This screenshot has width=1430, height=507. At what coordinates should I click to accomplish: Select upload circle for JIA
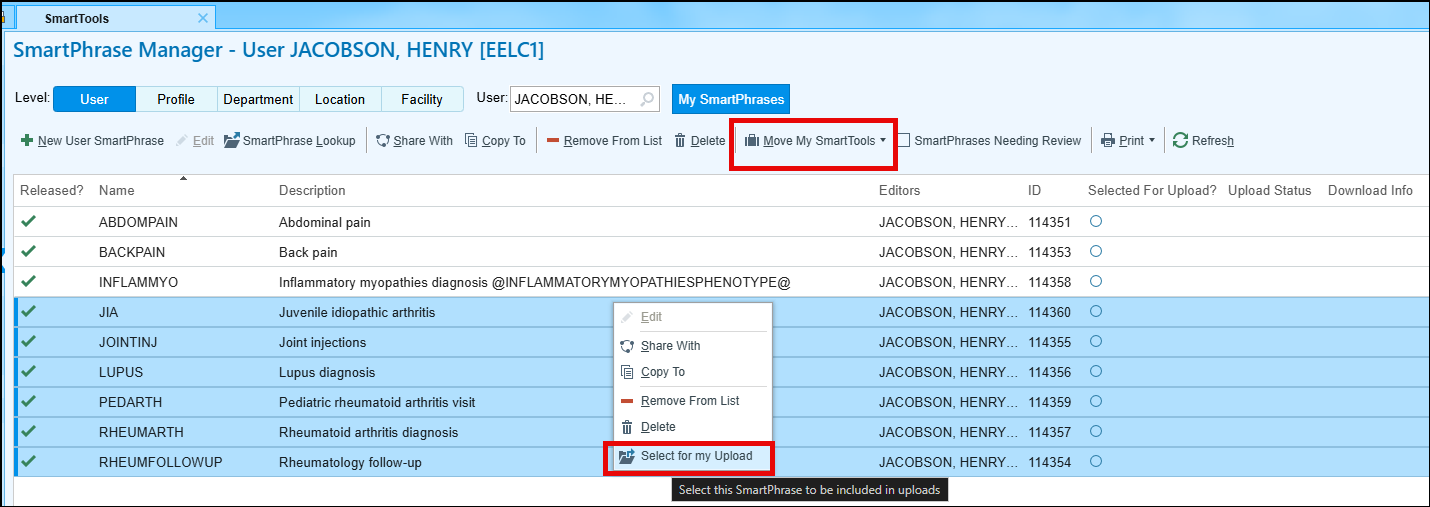[x=1095, y=311]
